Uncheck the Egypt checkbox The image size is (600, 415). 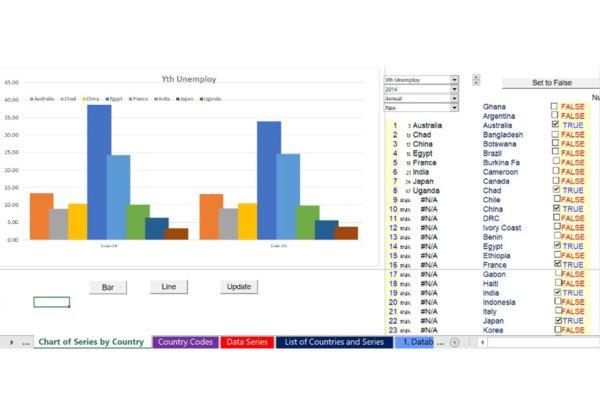point(555,245)
